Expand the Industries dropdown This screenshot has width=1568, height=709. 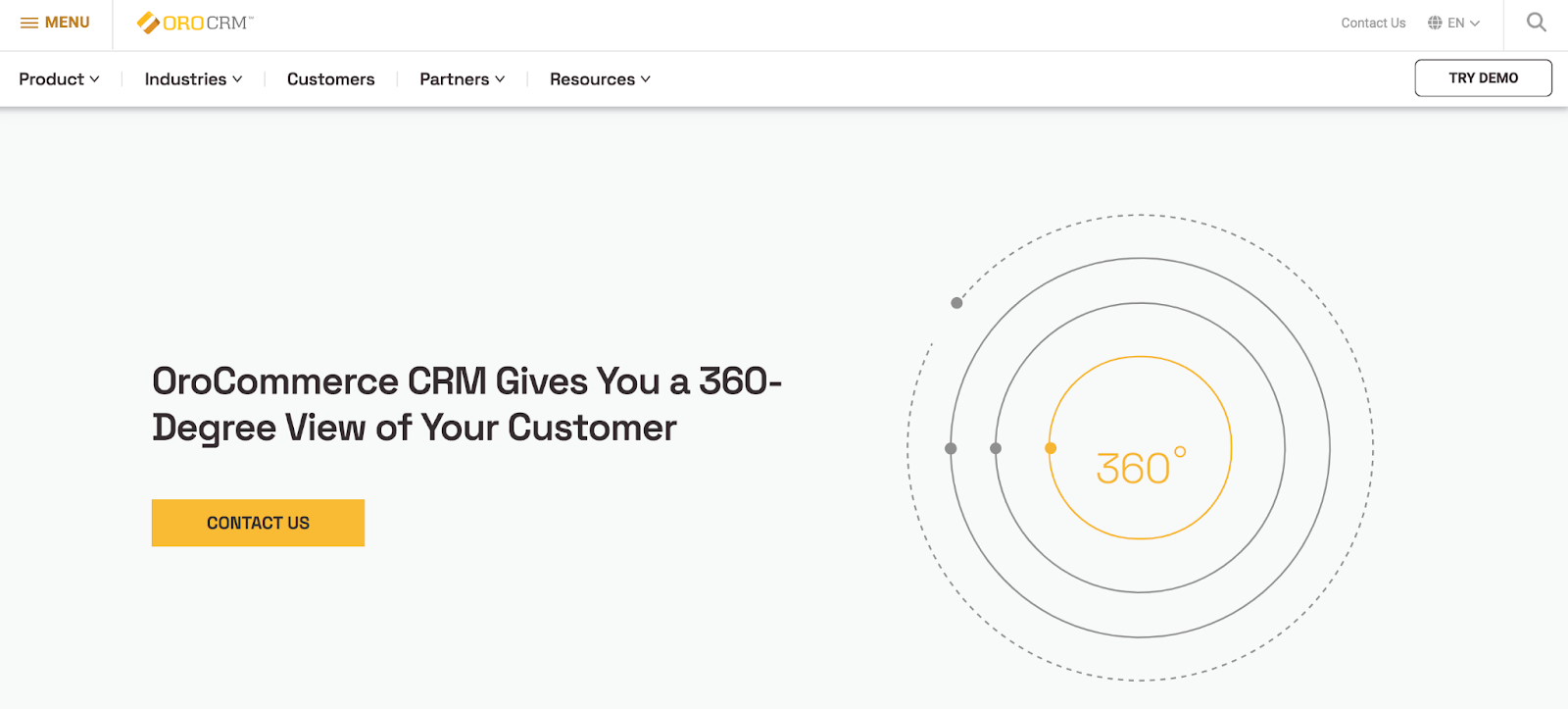pyautogui.click(x=193, y=79)
